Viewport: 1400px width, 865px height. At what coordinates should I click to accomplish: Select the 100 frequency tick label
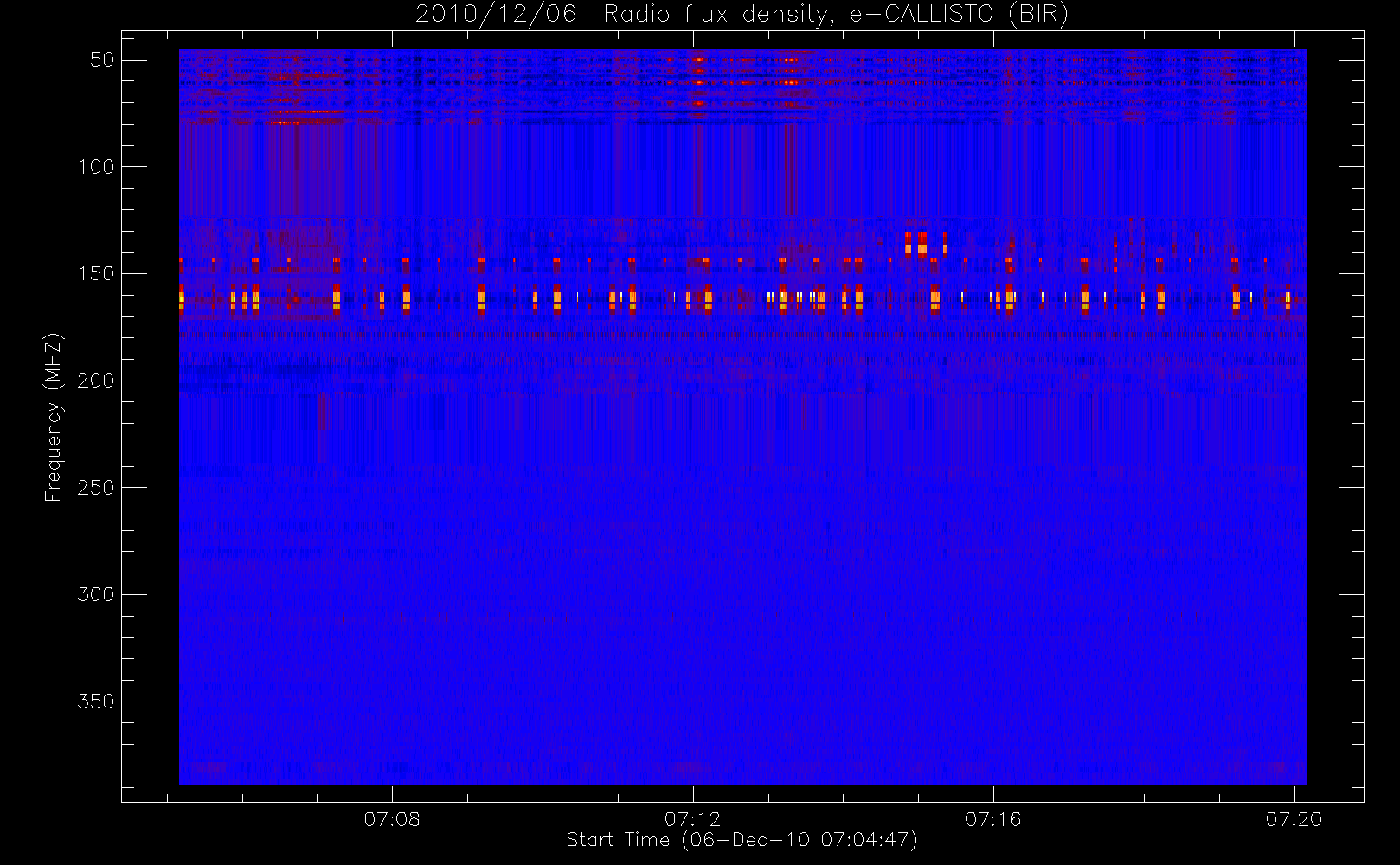tap(96, 167)
